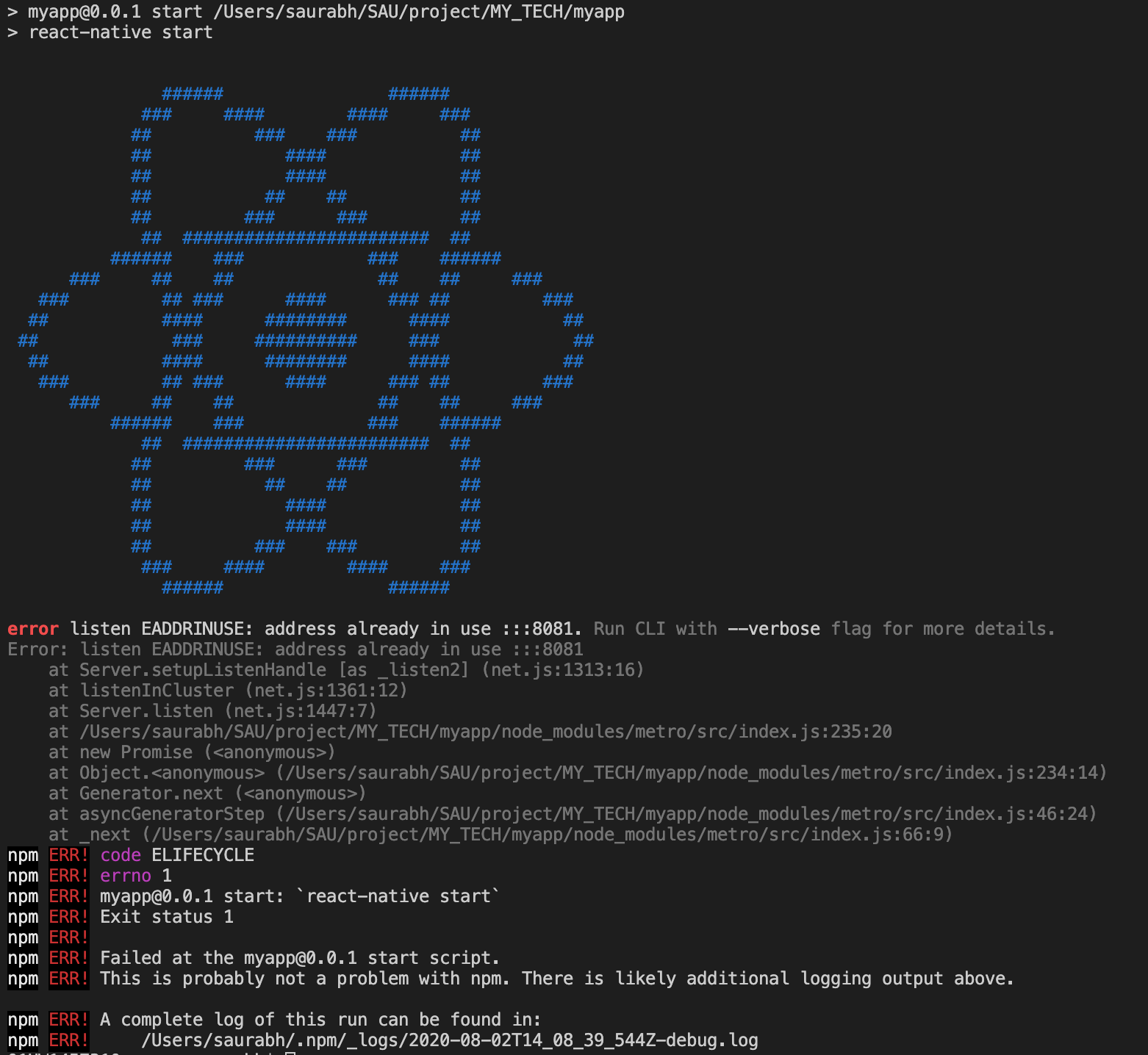1148x1055 pixels.
Task: Click the 'myapp@0.0.1 start' command line at top
Action: (316, 12)
